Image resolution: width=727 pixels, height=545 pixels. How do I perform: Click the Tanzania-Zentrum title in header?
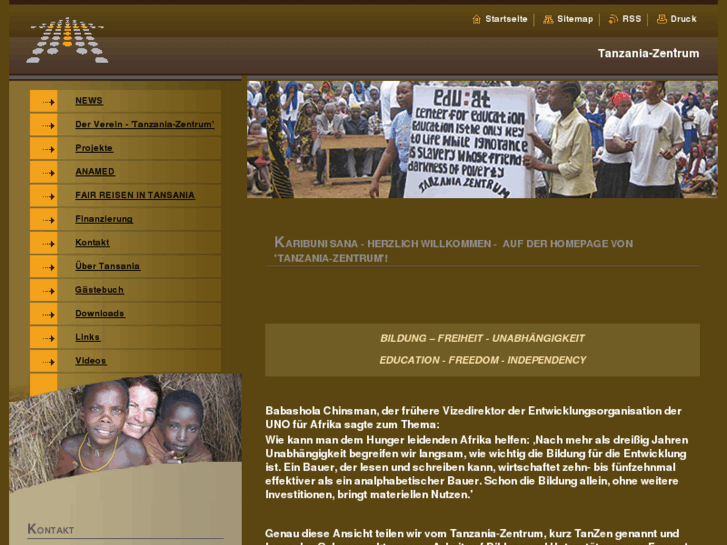[x=648, y=53]
